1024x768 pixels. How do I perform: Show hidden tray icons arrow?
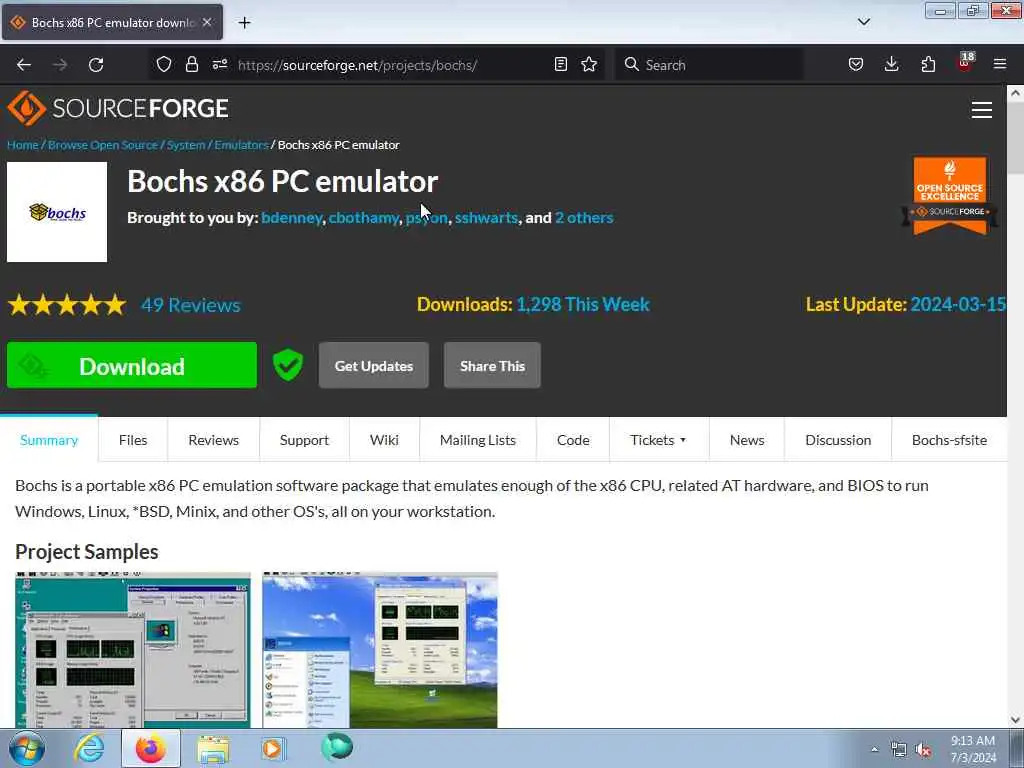(874, 749)
